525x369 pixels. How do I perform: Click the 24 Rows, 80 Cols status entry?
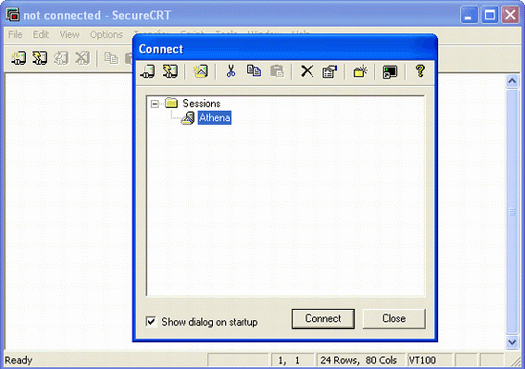(360, 360)
